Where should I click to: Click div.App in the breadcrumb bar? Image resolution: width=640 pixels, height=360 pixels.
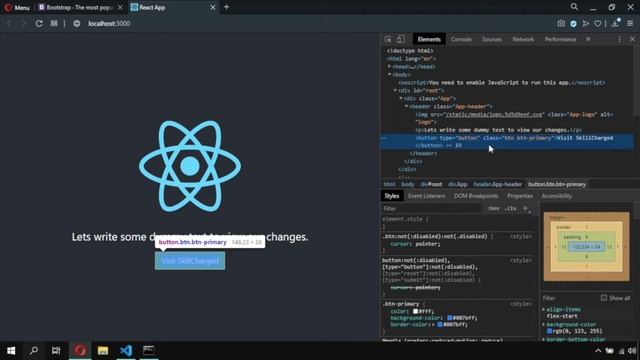458,184
